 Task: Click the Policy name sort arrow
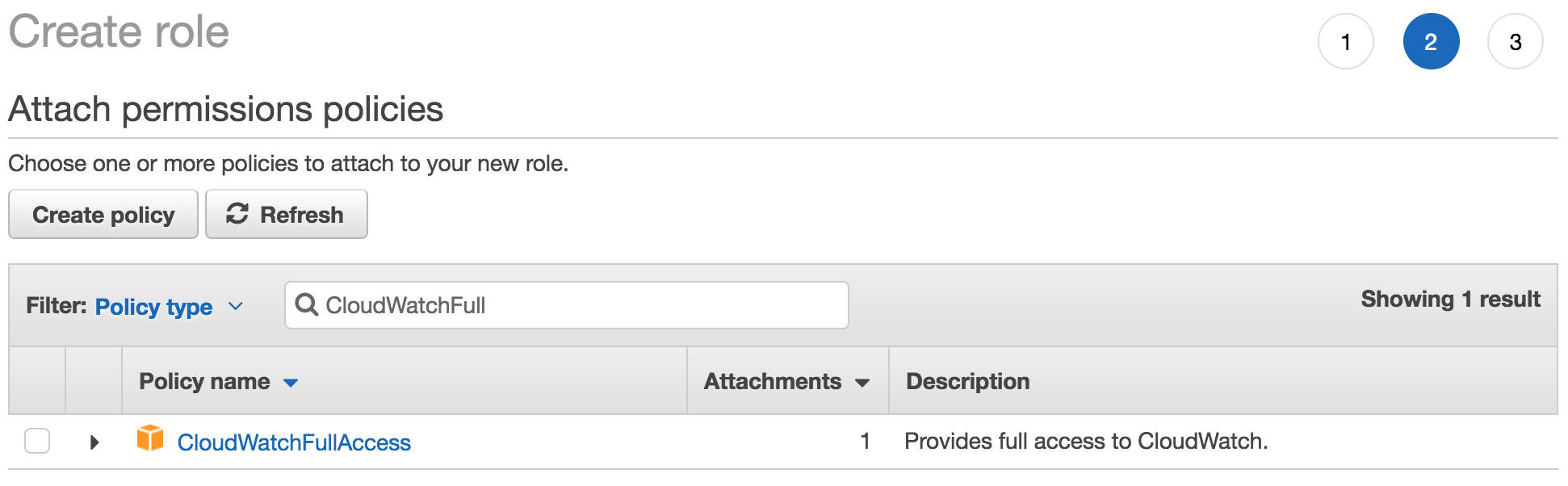(291, 383)
